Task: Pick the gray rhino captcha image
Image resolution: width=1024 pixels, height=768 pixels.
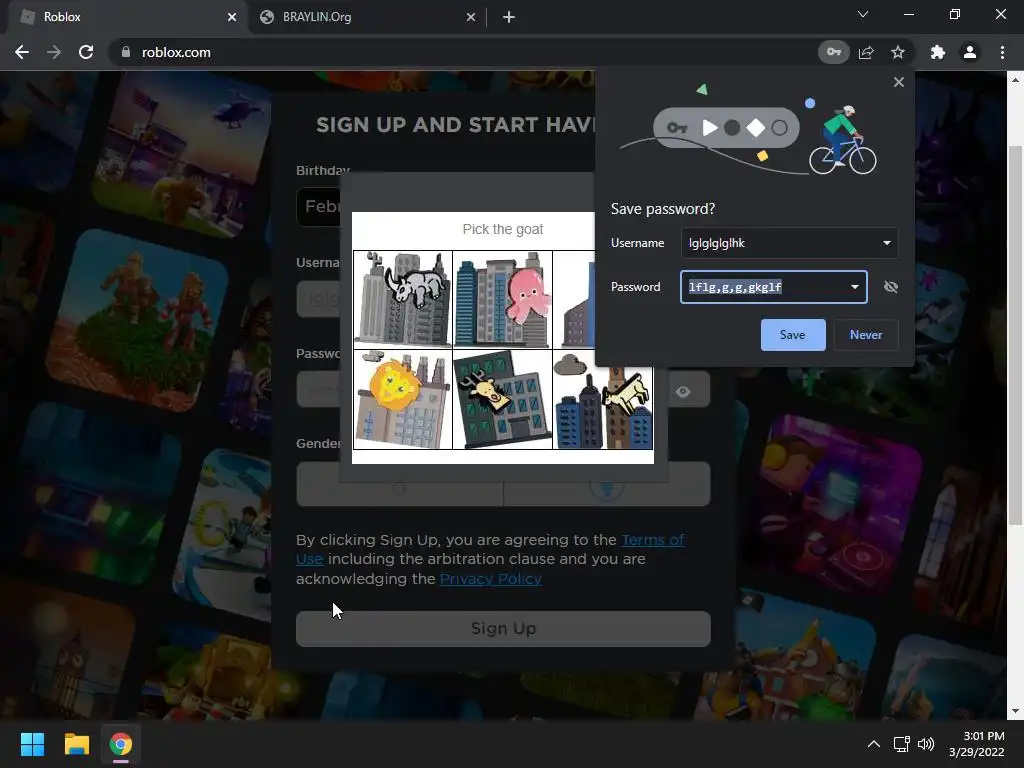Action: 403,299
